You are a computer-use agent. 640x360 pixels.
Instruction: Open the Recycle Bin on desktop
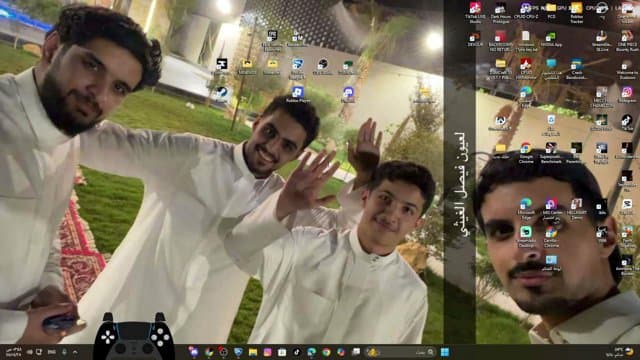click(551, 126)
